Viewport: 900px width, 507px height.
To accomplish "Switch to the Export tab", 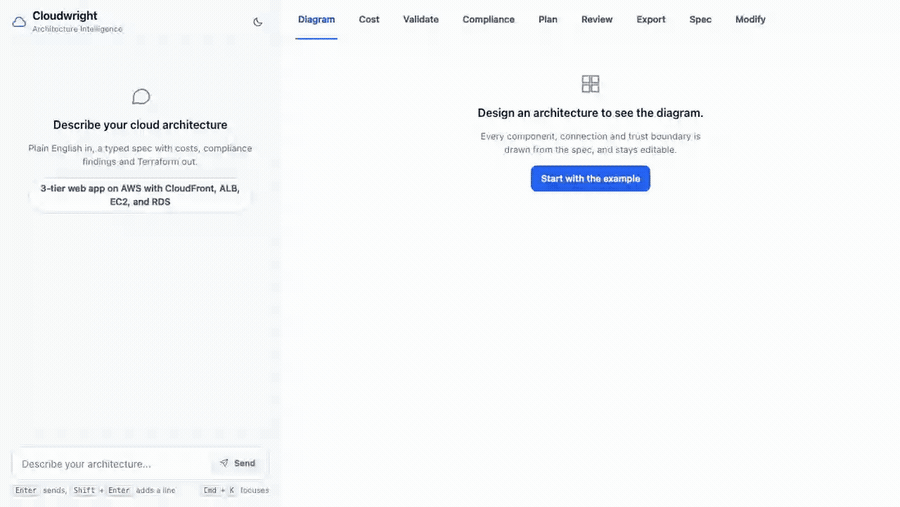I will (x=651, y=20).
